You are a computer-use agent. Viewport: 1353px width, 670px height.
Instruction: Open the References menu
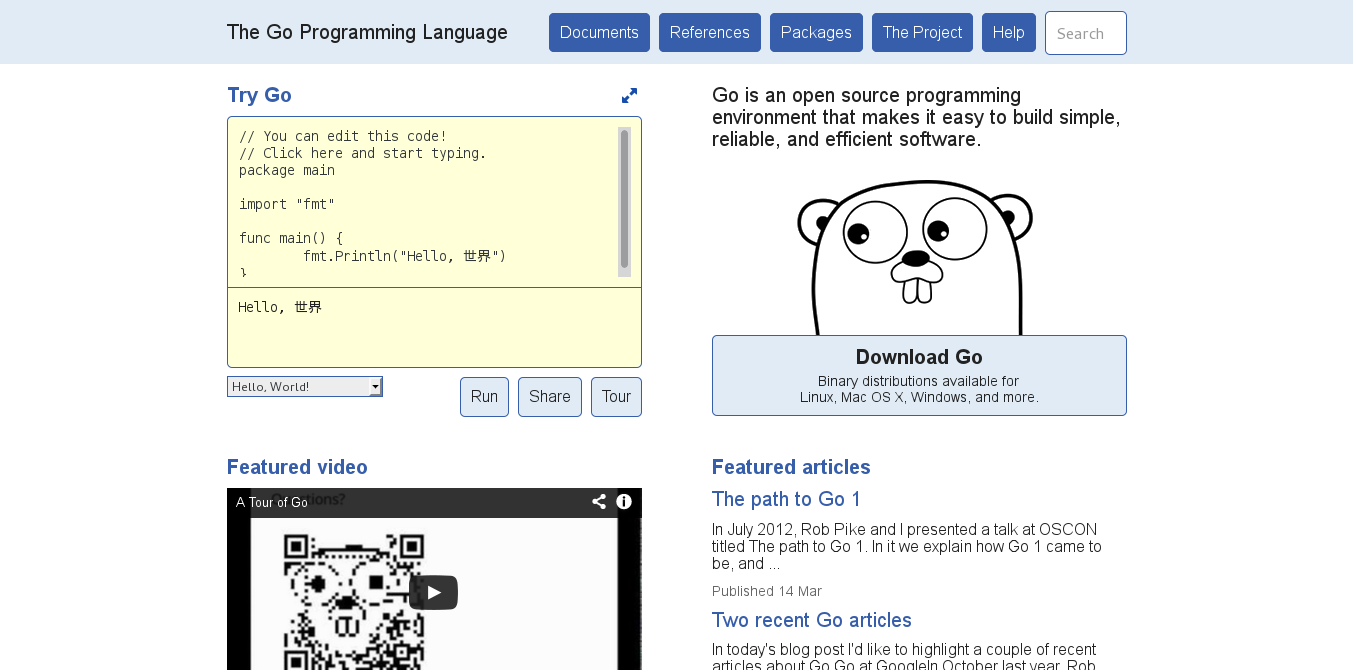click(710, 33)
